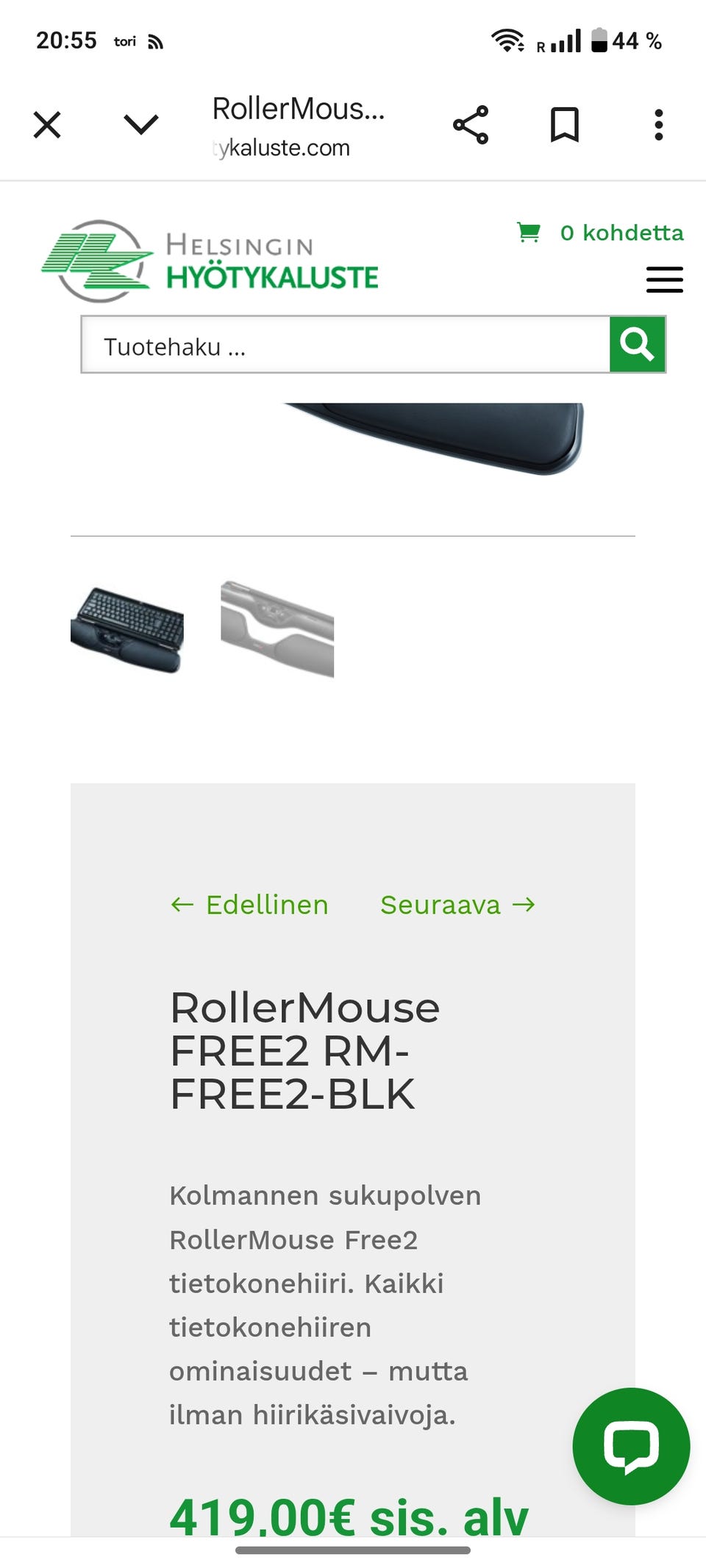Image resolution: width=706 pixels, height=1568 pixels.
Task: Go to previous product with Edellinen
Action: [249, 905]
